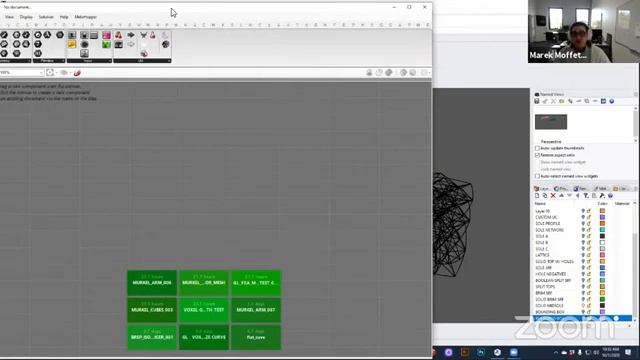Select the SOLE PROFILE layer row

[583, 224]
